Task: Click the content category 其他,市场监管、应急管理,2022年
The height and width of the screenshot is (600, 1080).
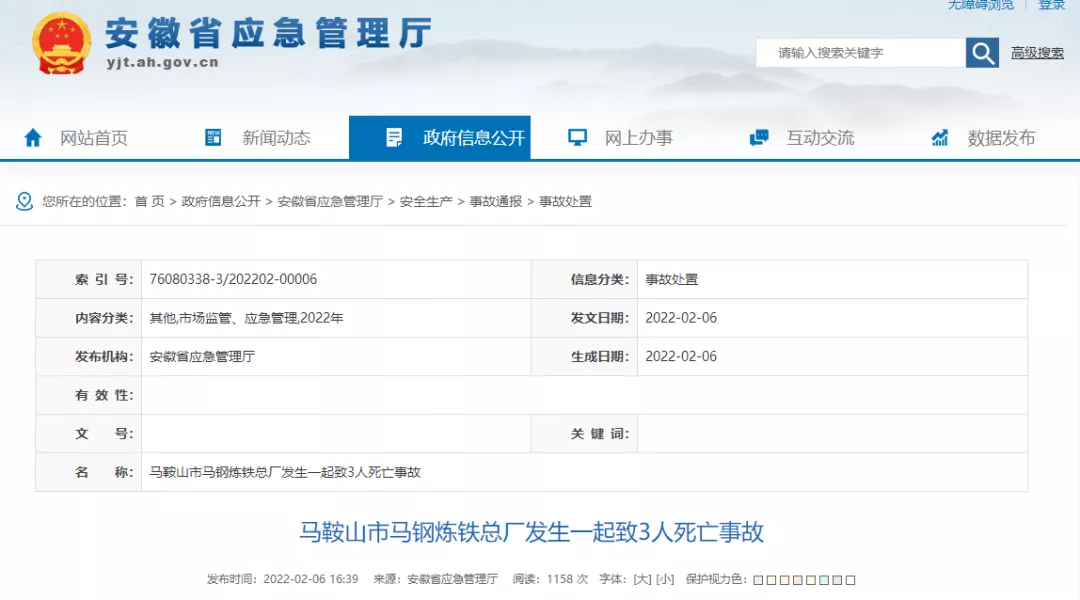Action: (246, 318)
